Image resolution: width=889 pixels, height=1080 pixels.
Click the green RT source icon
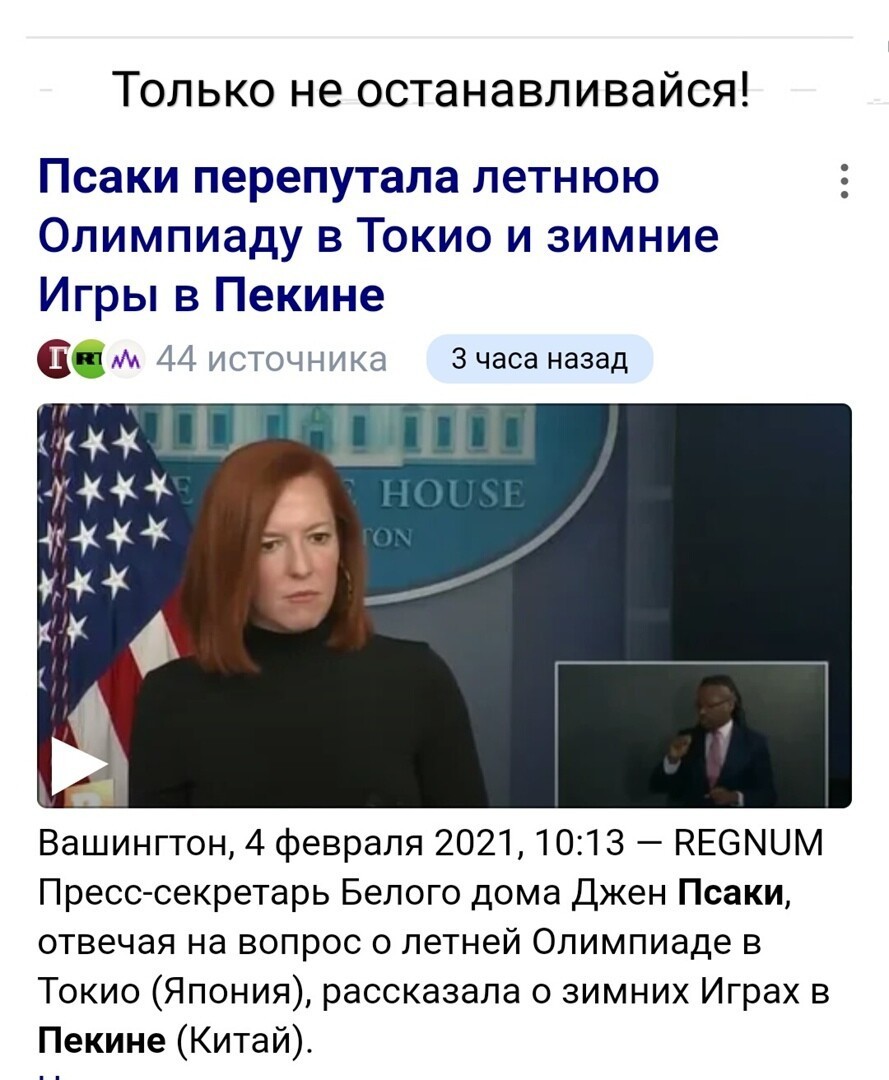coord(89,359)
